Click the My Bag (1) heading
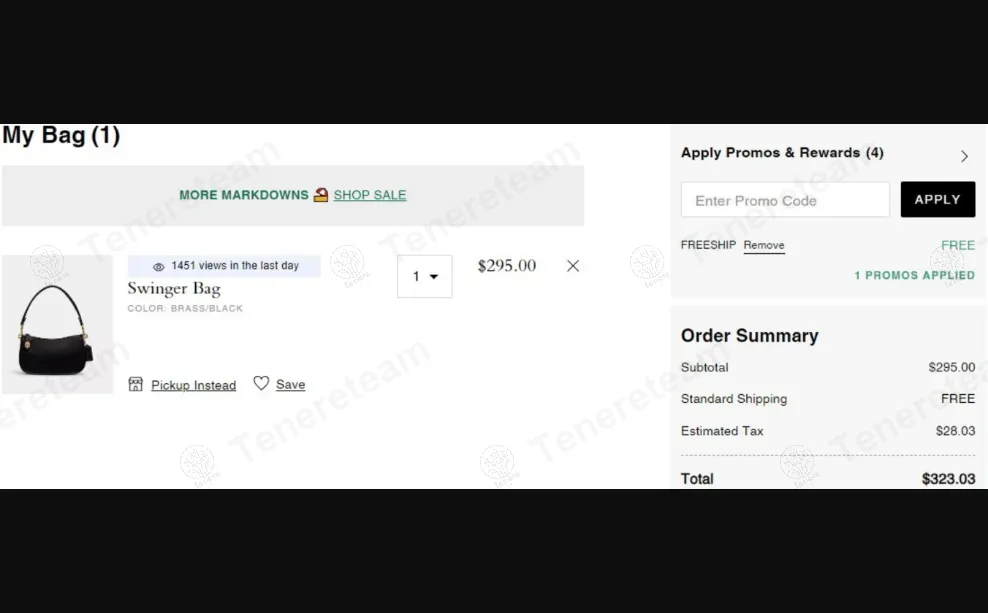The width and height of the screenshot is (988, 613). pos(61,136)
